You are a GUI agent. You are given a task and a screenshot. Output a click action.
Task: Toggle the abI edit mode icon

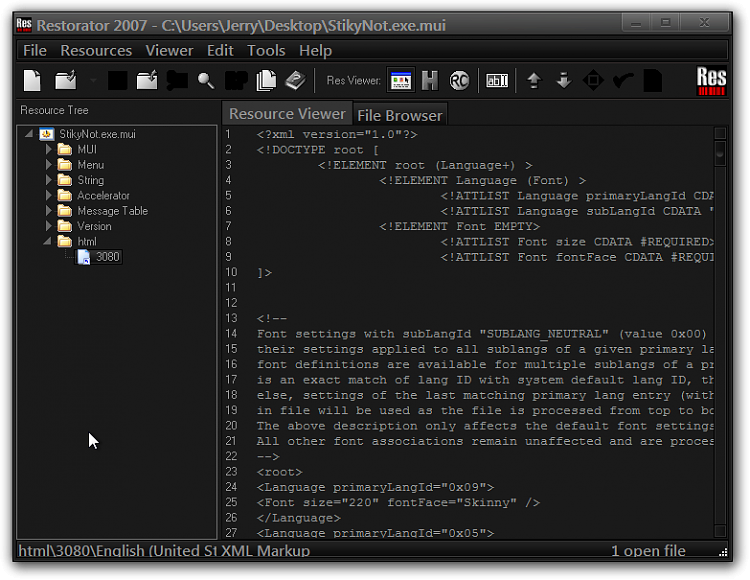497,80
